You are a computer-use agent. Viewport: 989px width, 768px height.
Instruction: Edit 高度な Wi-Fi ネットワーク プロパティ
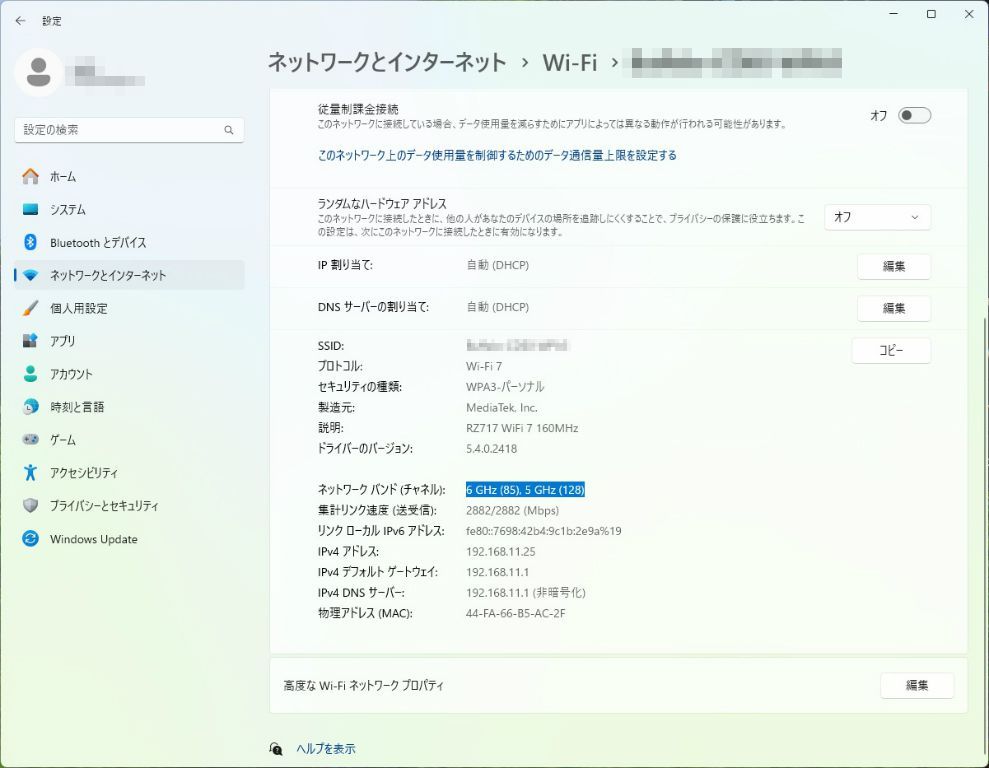916,686
